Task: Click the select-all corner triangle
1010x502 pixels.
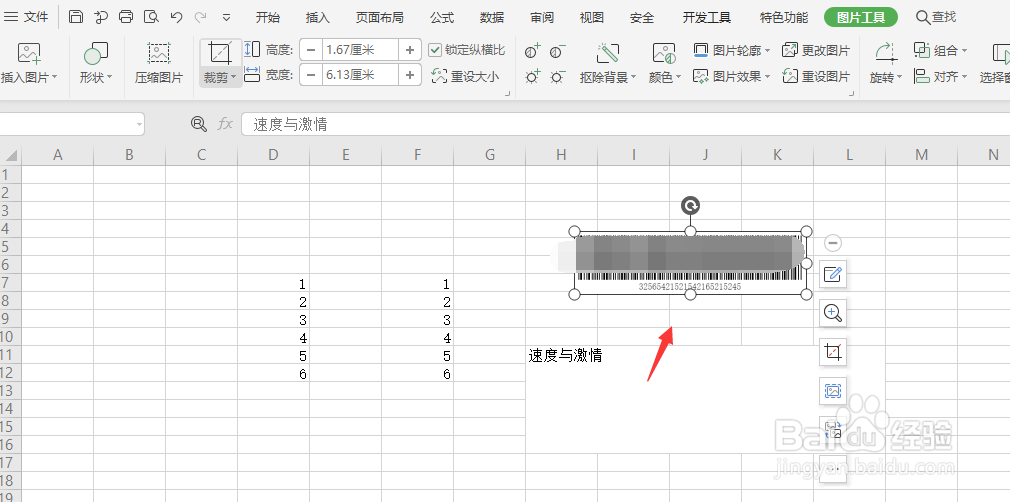Action: pos(11,155)
